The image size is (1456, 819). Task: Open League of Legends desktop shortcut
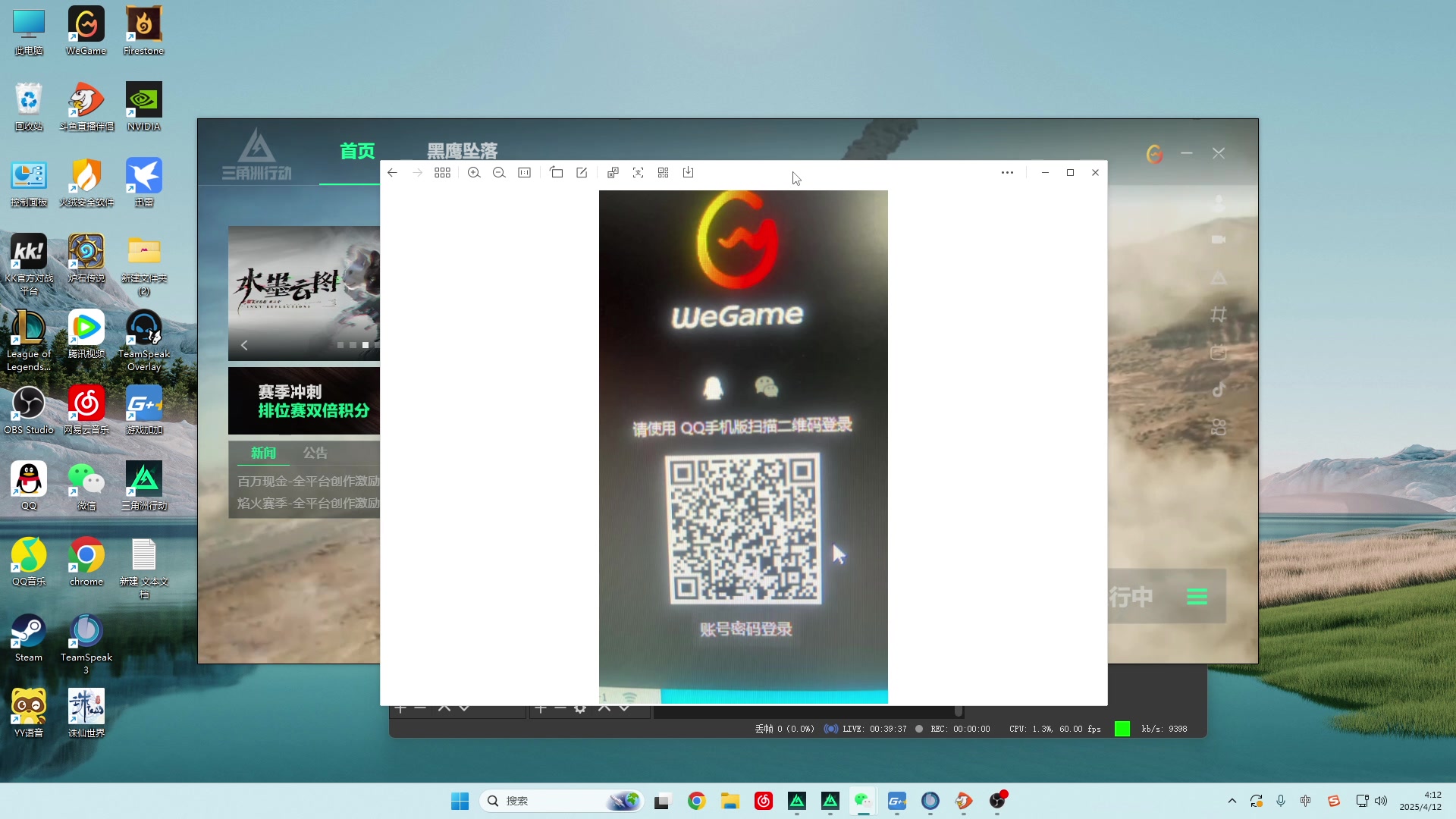(x=29, y=340)
